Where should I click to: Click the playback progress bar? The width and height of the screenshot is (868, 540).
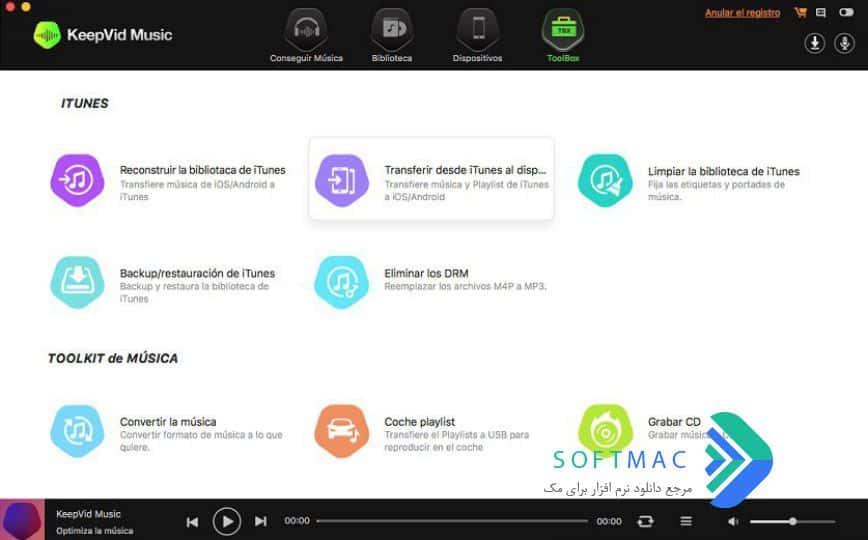click(452, 521)
